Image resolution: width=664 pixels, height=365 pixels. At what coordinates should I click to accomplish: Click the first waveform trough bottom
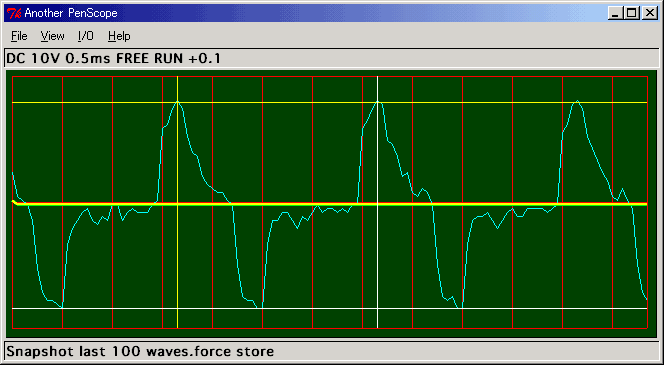[x=62, y=307]
